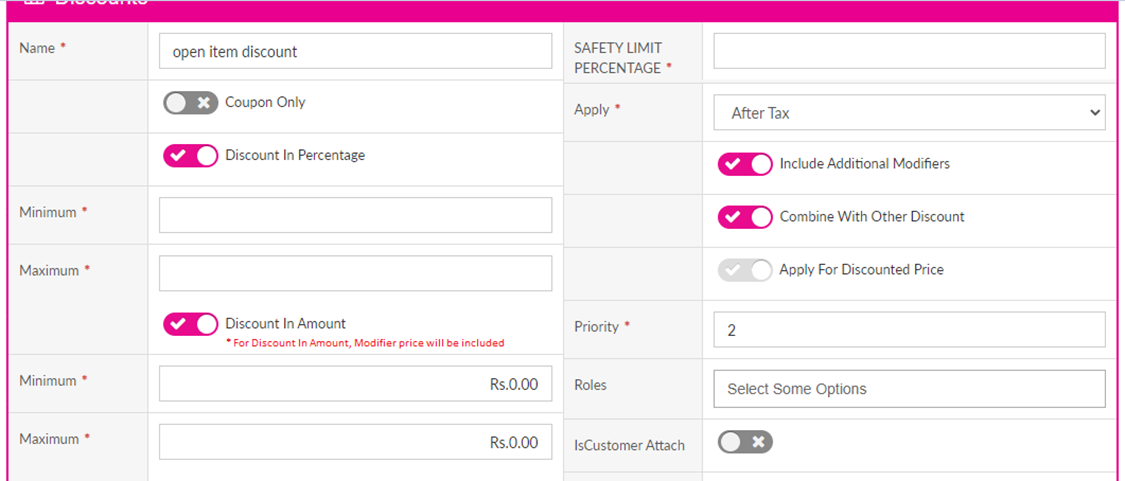1125x481 pixels.
Task: Toggle the Apply For Discounted Price switch
Action: (745, 270)
